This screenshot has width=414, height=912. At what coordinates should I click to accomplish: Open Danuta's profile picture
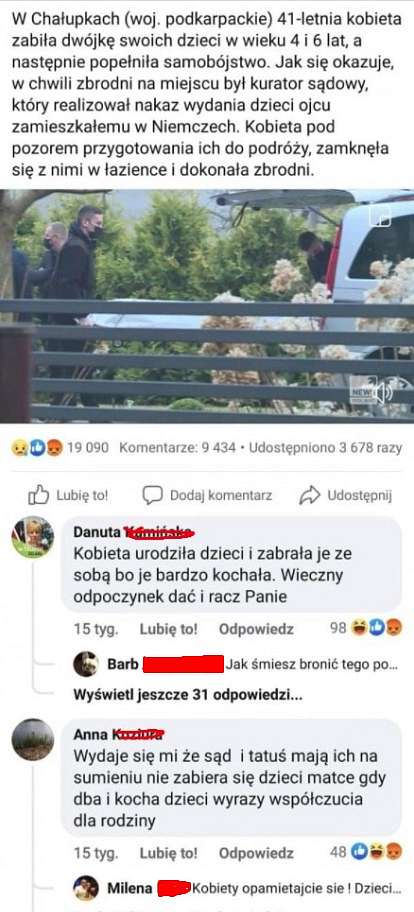pyautogui.click(x=33, y=537)
